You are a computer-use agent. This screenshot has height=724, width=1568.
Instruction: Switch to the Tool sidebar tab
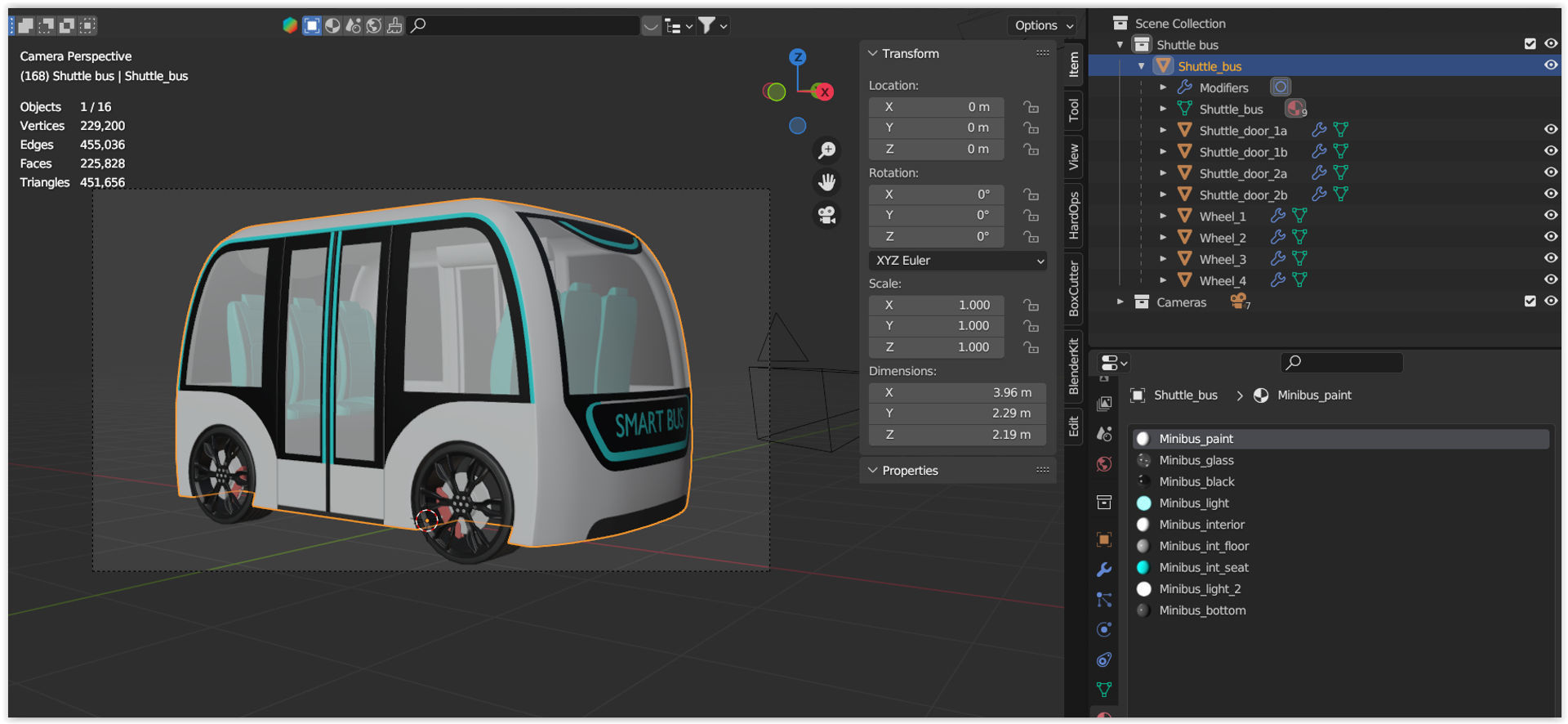pyautogui.click(x=1074, y=109)
